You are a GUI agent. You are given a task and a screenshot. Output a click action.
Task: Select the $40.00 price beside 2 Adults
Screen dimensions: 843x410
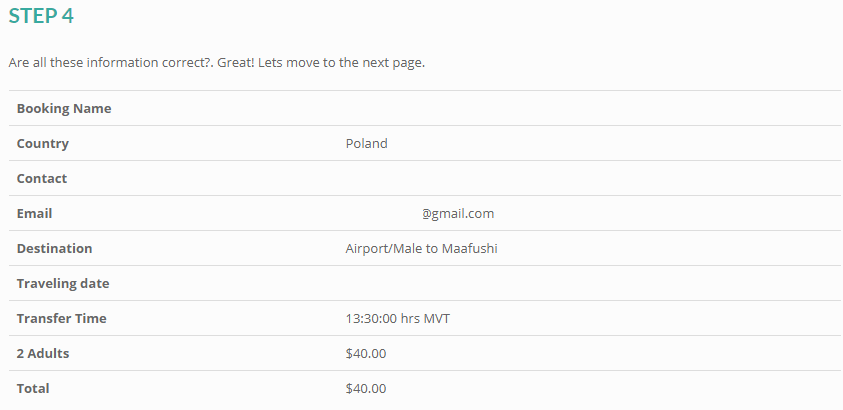[366, 353]
